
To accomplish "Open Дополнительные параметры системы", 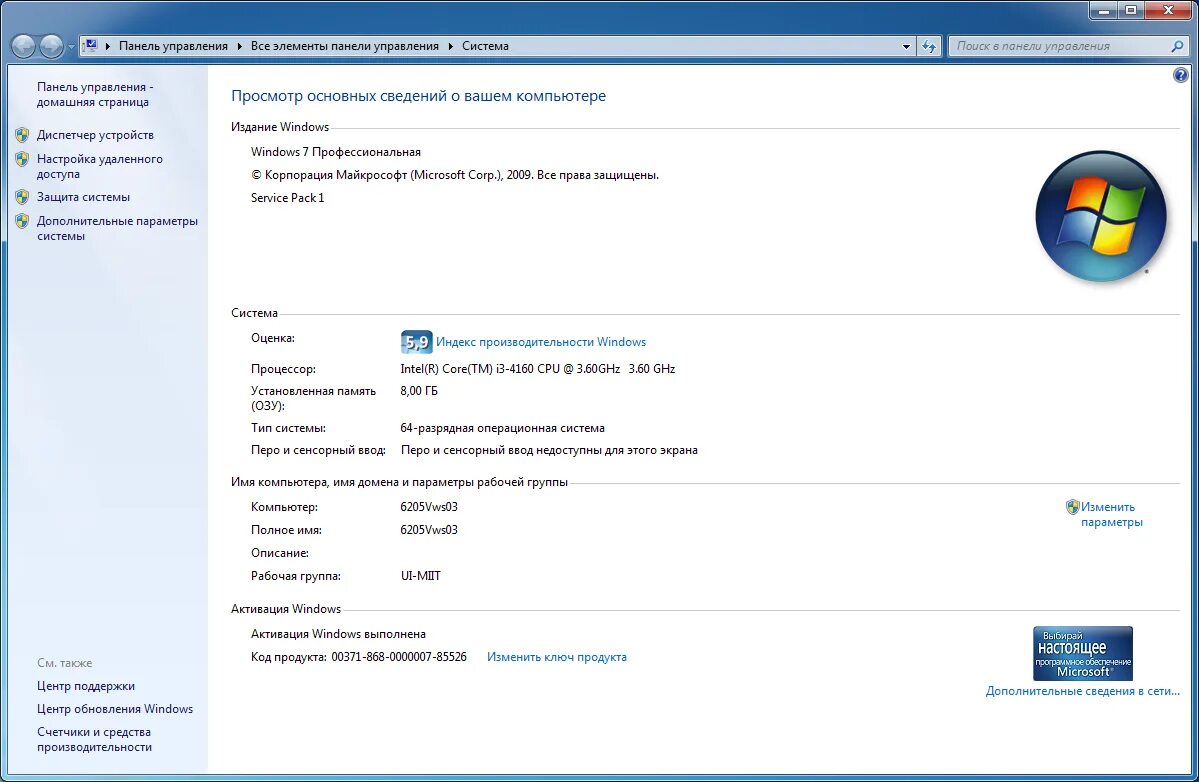I will click(x=117, y=229).
